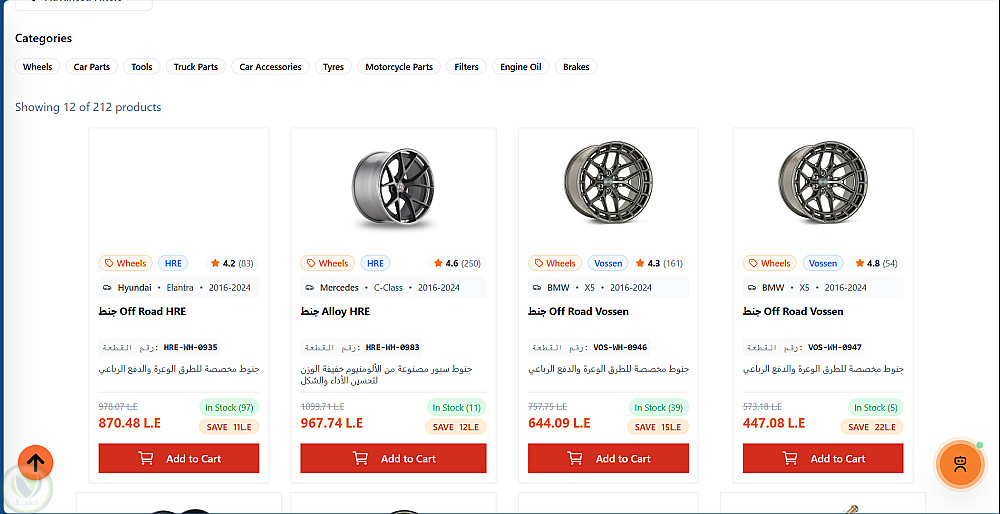
Task: Open the Alloy HRE wheel product image
Action: (393, 187)
